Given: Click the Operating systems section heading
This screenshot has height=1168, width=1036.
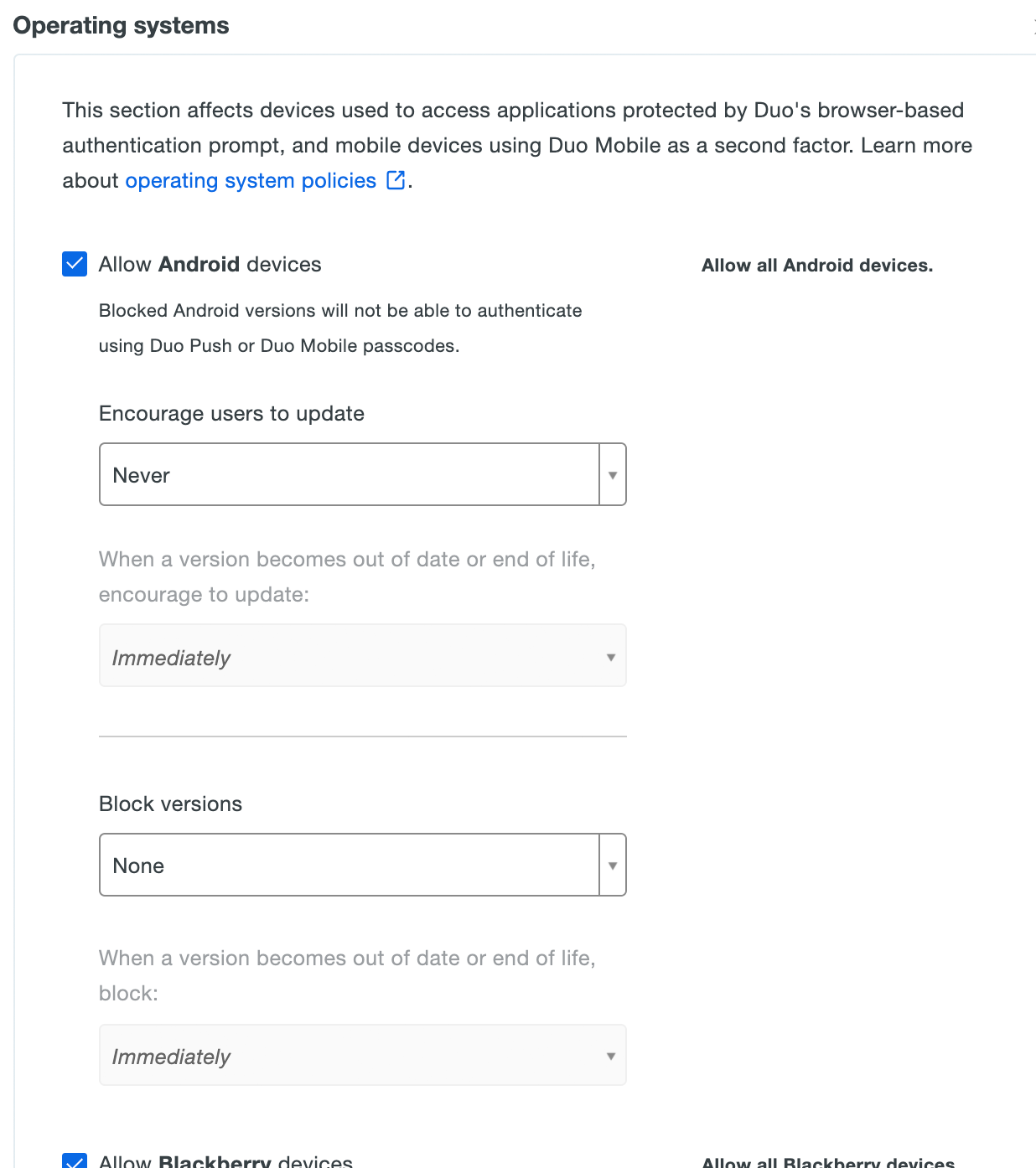Looking at the screenshot, I should click(121, 25).
